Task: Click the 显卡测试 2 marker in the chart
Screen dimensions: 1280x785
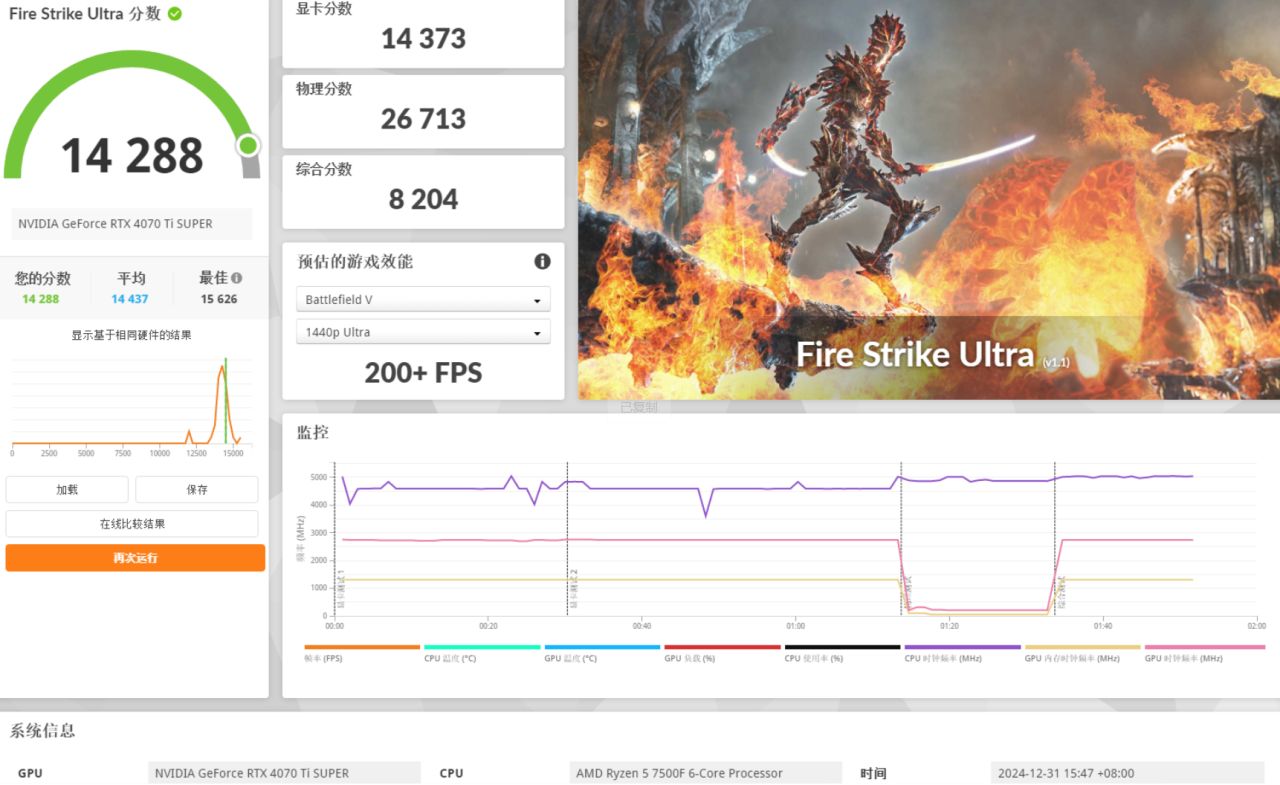Action: 573,590
